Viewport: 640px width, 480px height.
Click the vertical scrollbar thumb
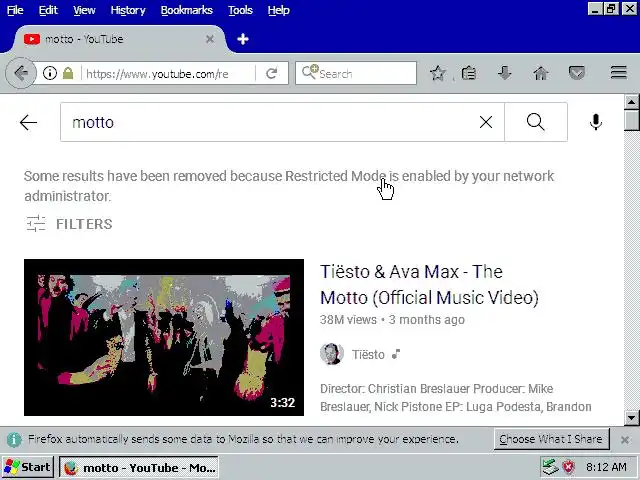pos(631,120)
